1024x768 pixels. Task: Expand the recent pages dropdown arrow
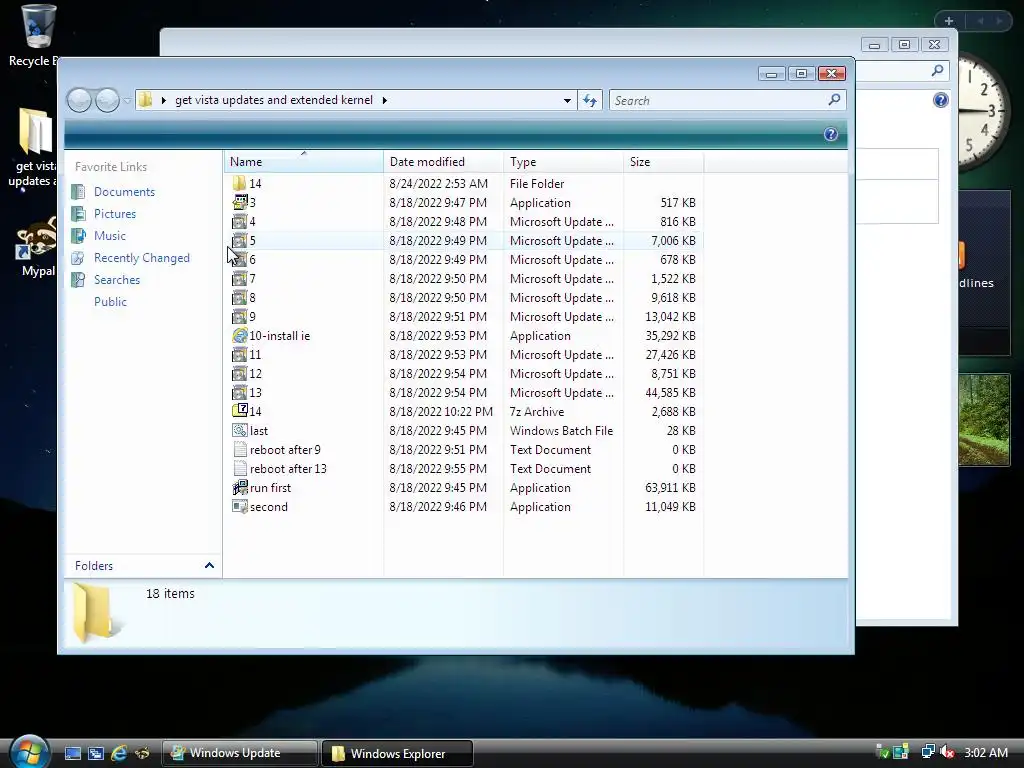click(127, 101)
